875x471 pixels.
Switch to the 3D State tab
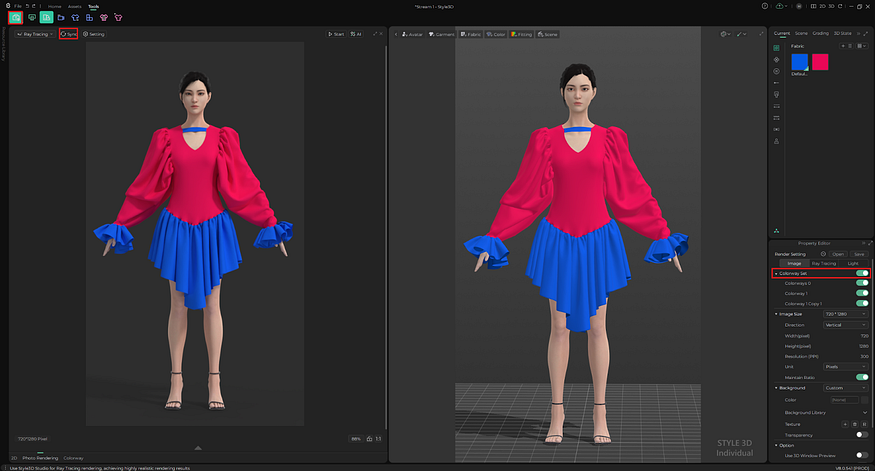point(843,33)
